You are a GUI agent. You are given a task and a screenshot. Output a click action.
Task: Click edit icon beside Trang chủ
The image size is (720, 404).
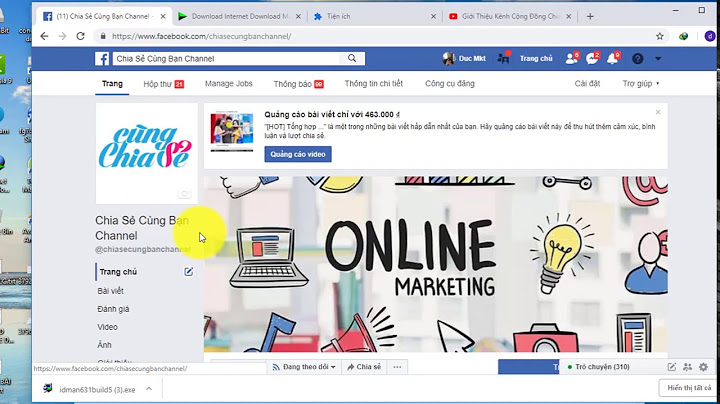pos(189,272)
